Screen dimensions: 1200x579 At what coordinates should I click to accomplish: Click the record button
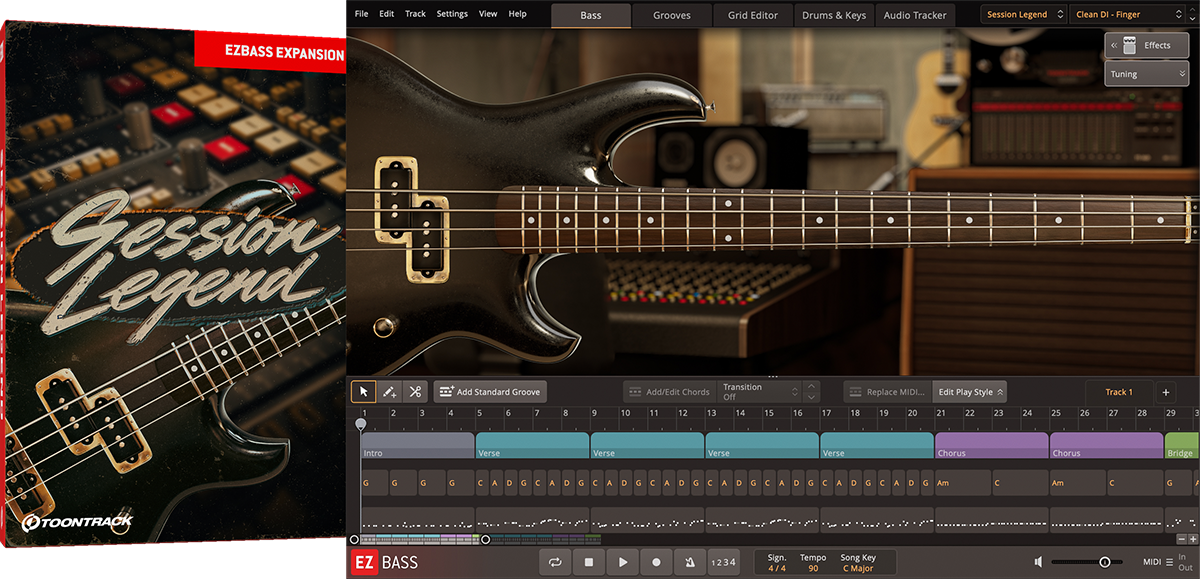coord(656,562)
